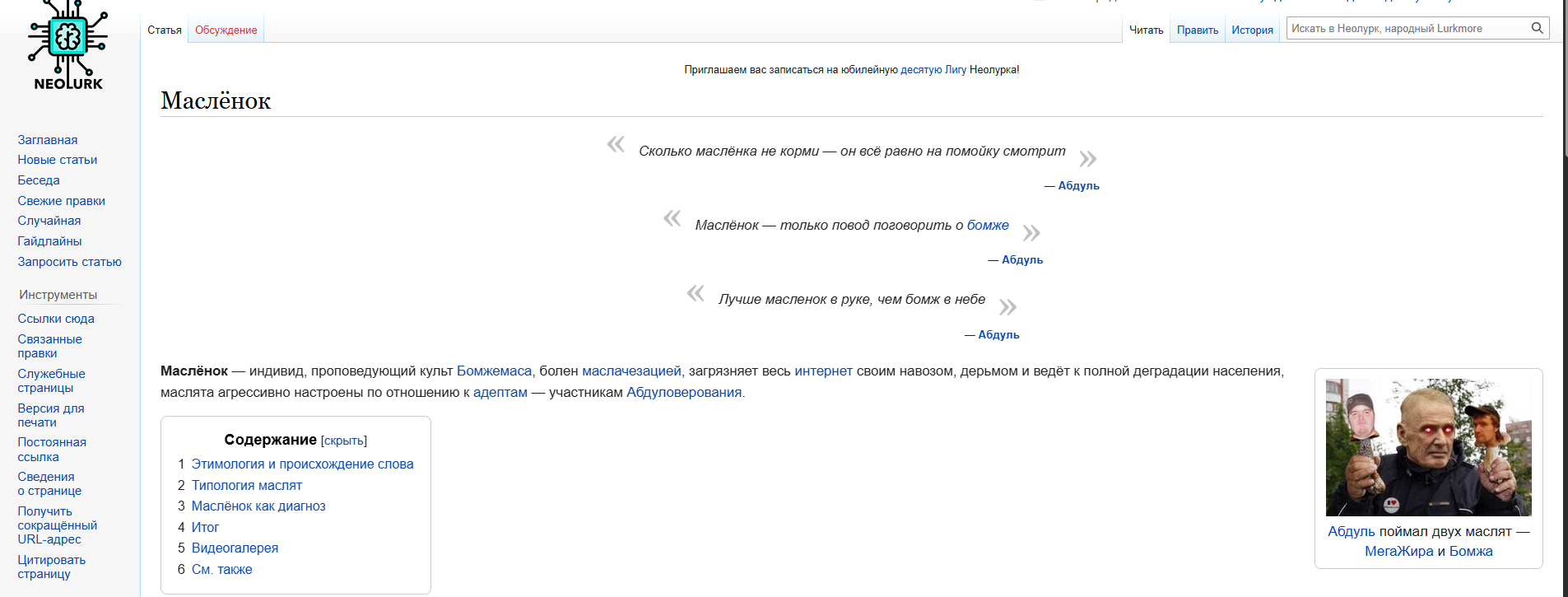This screenshot has height=597, width=1568.
Task: Jump to См. также section
Action: click(x=222, y=570)
